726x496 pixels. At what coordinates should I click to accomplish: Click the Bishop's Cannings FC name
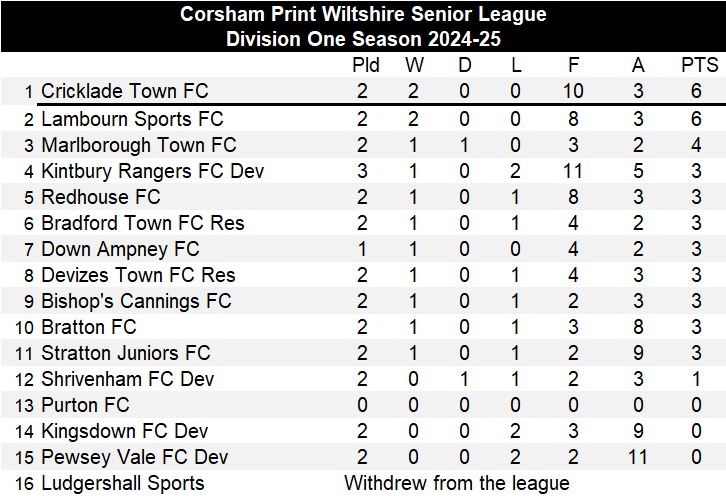[136, 302]
